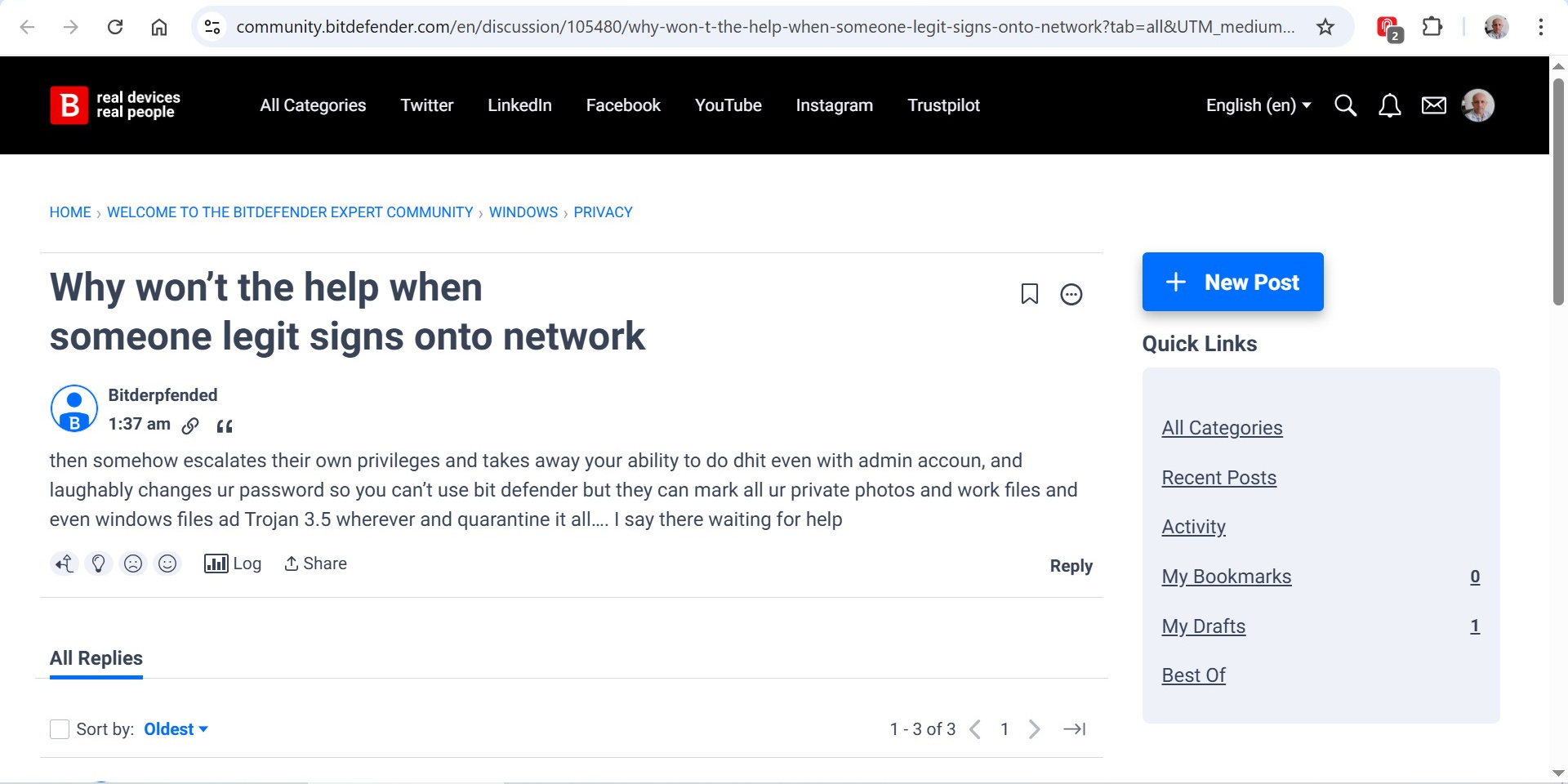Screen dimensions: 1568x784
Task: Open the community user avatar menu
Action: tap(1478, 105)
